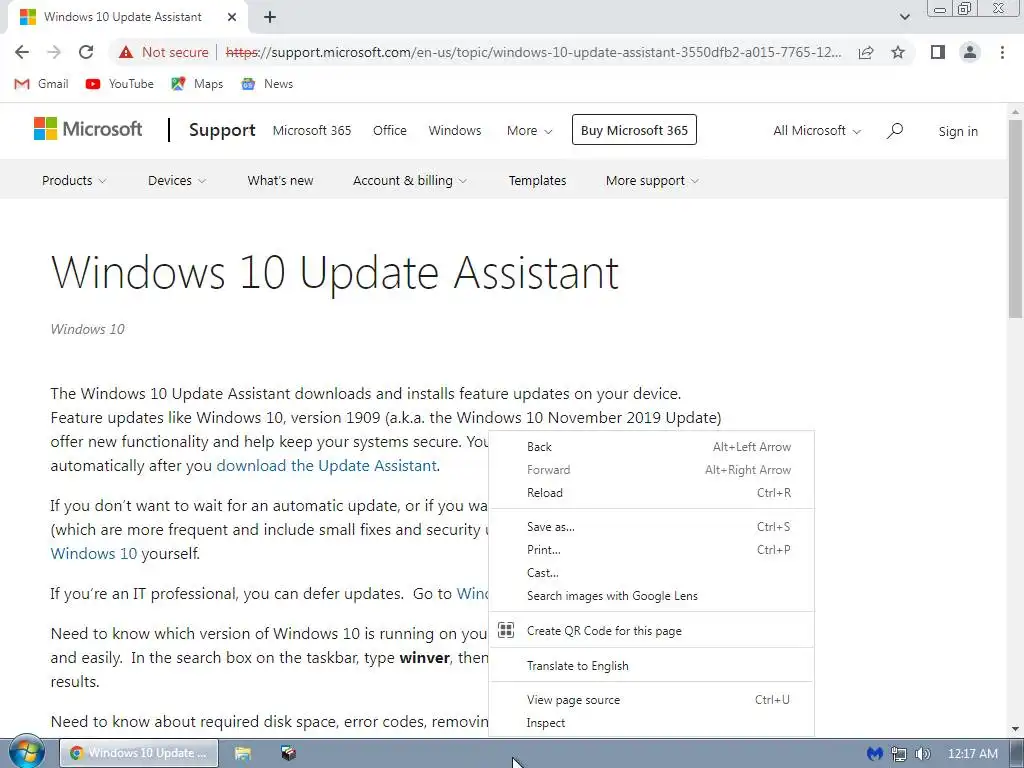Open File Explorer from taskbar
Image resolution: width=1024 pixels, height=768 pixels.
point(243,753)
